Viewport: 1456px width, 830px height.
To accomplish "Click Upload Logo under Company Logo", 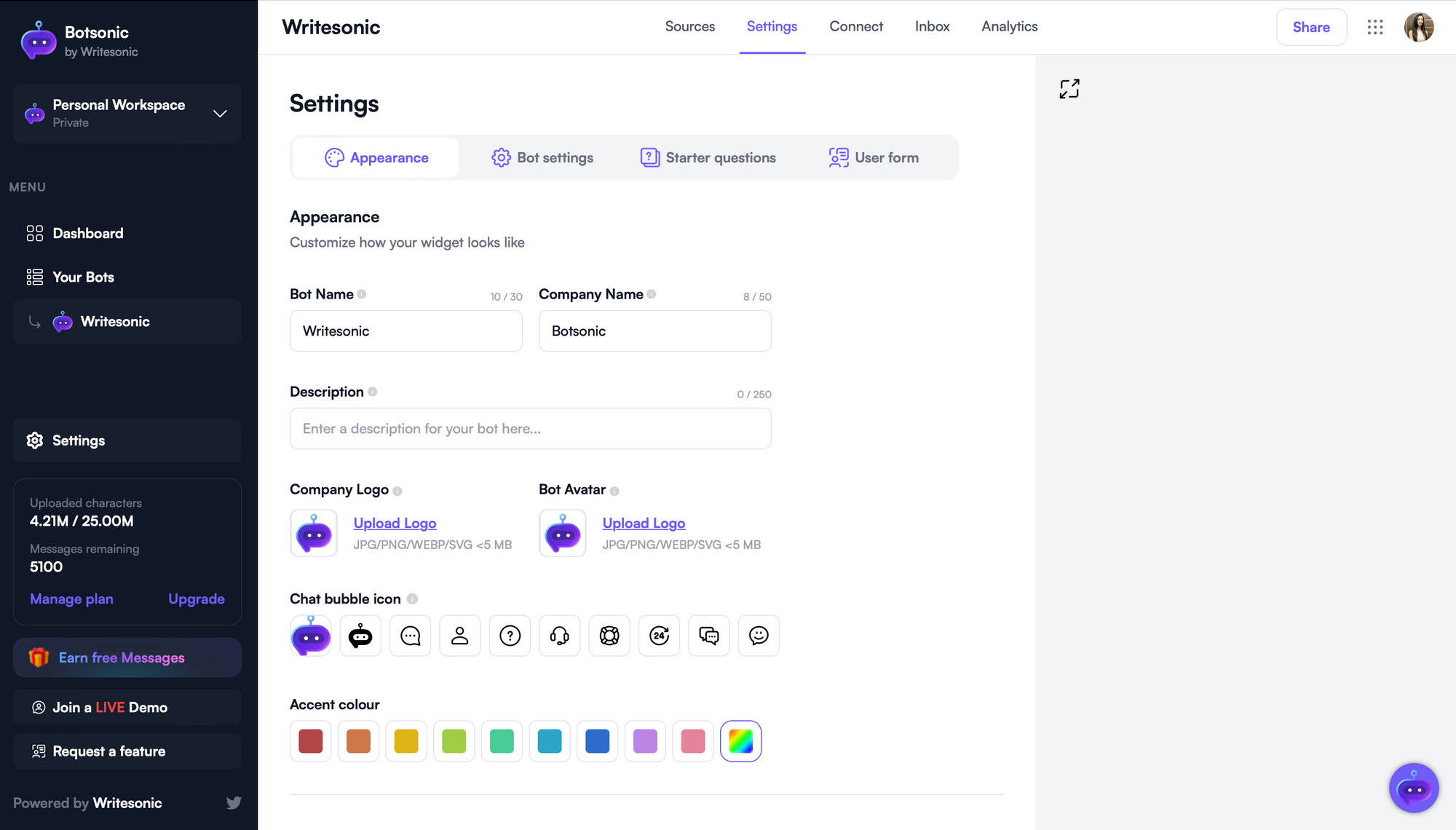I will coord(395,523).
